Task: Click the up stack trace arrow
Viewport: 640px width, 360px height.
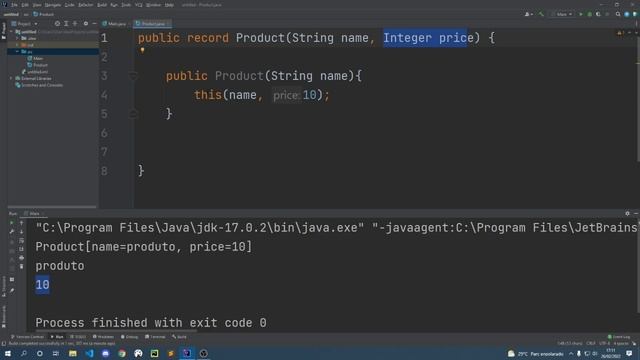Action: click(x=21, y=223)
